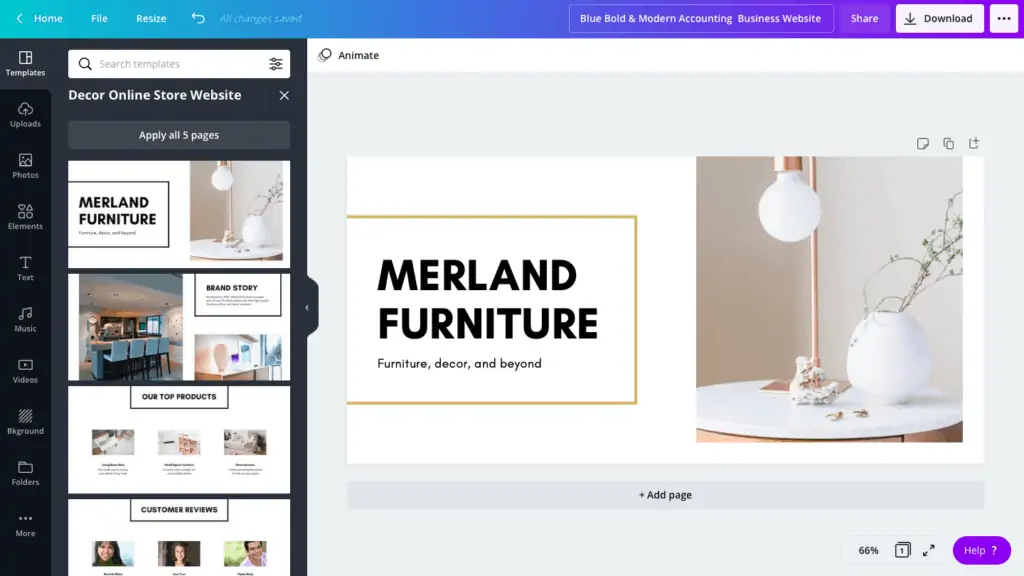Image resolution: width=1024 pixels, height=576 pixels.
Task: Expand the three-dot more options menu
Action: pyautogui.click(x=1003, y=18)
